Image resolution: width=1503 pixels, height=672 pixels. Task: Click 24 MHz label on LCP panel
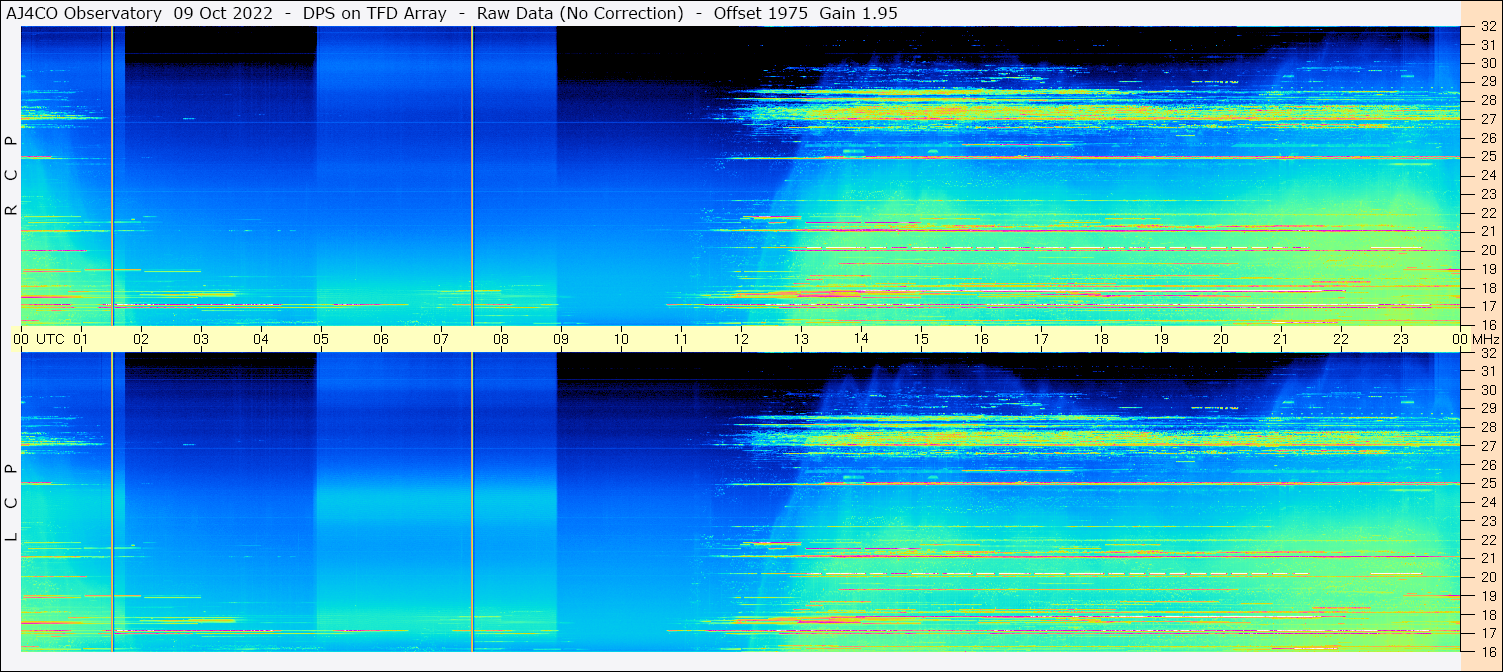1488,502
